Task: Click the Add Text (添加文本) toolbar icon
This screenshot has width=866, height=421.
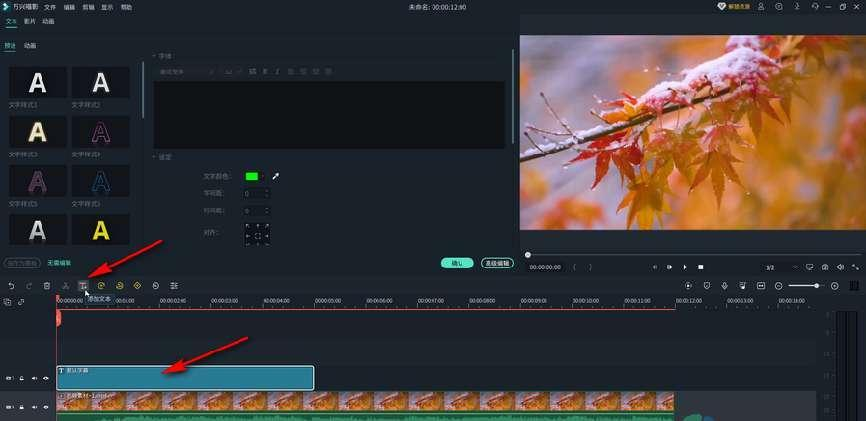Action: click(x=83, y=286)
